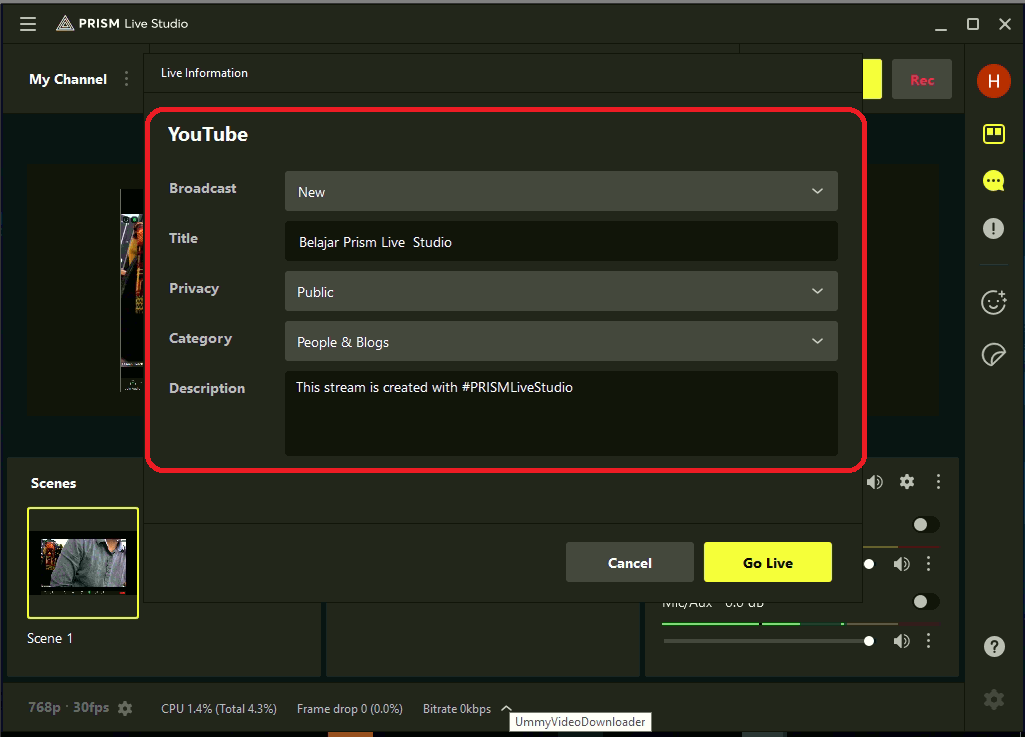Click the My Channel label
The height and width of the screenshot is (737, 1025).
pyautogui.click(x=68, y=79)
